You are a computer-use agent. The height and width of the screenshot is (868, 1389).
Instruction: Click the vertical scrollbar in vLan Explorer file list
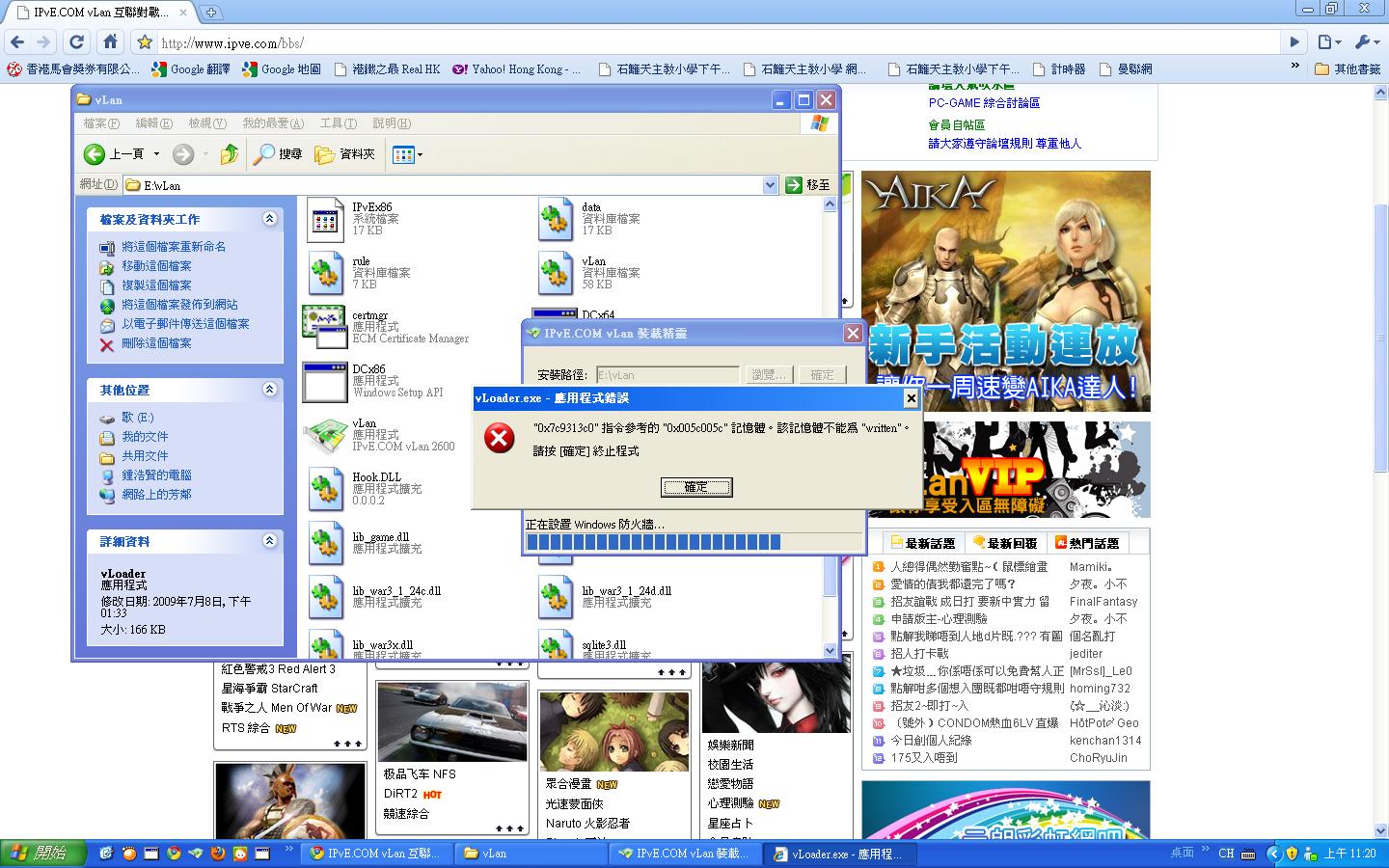[831, 429]
